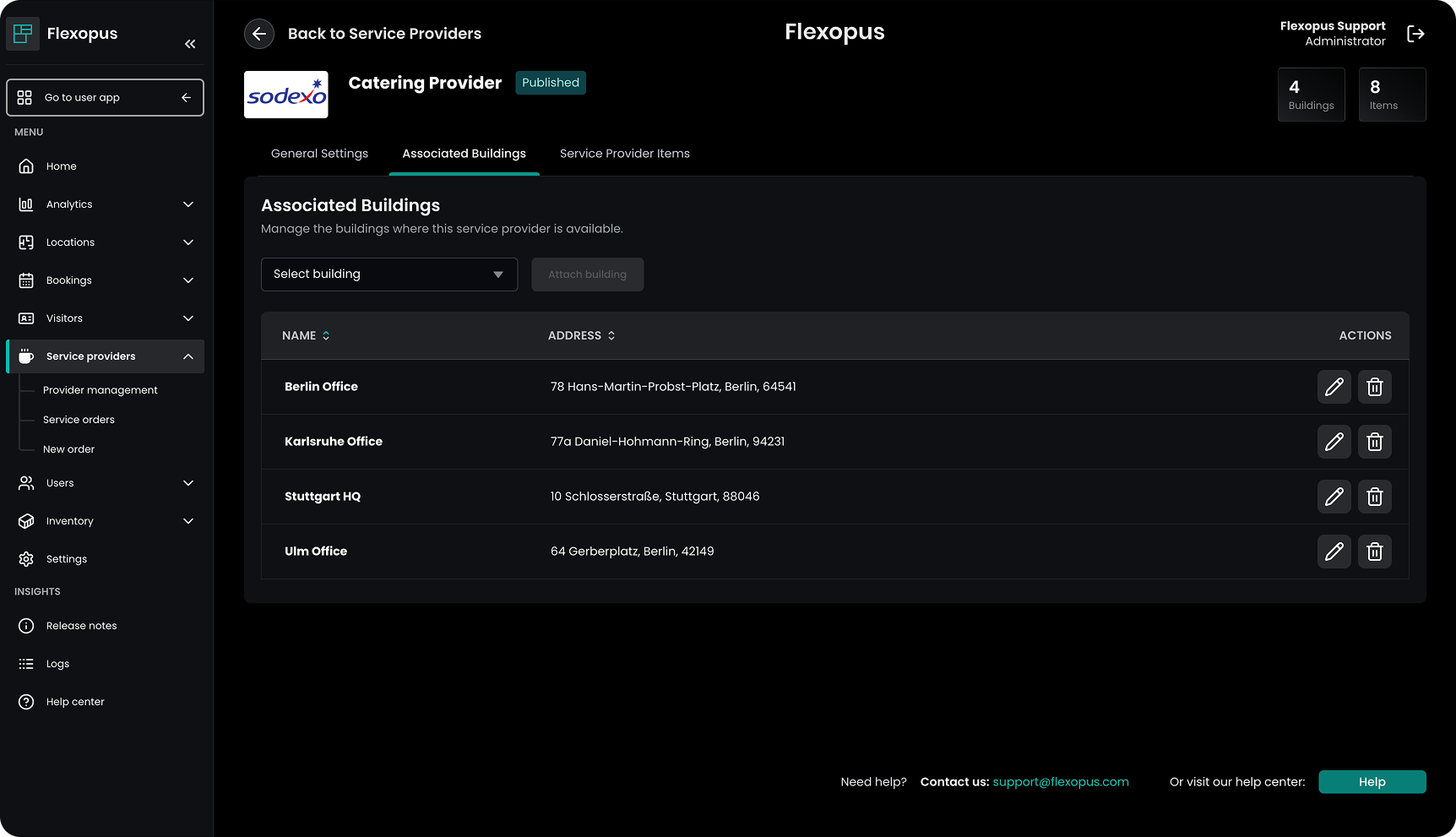
Task: Collapse the sidebar with double chevron icon
Action: tap(190, 44)
